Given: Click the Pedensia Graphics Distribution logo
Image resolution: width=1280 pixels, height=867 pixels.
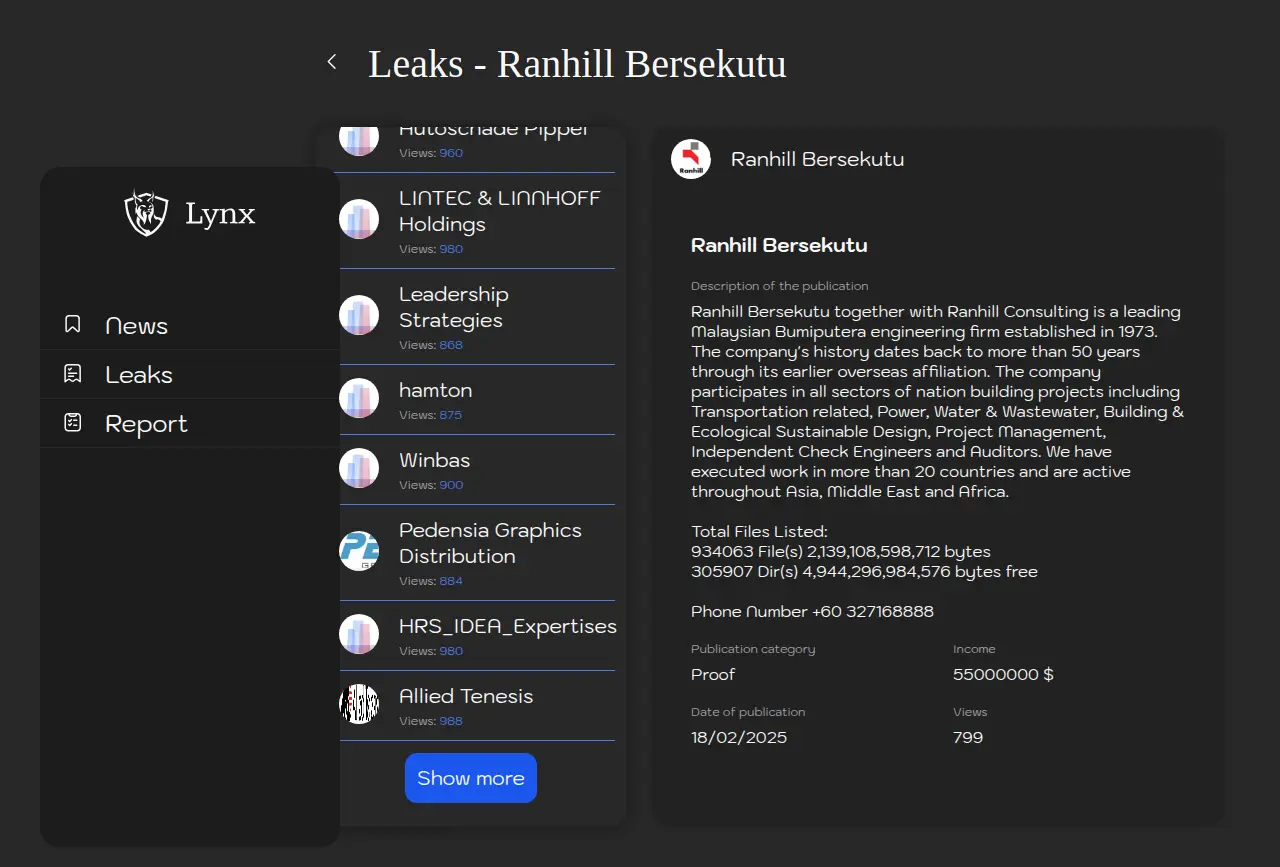Looking at the screenshot, I should pos(359,551).
